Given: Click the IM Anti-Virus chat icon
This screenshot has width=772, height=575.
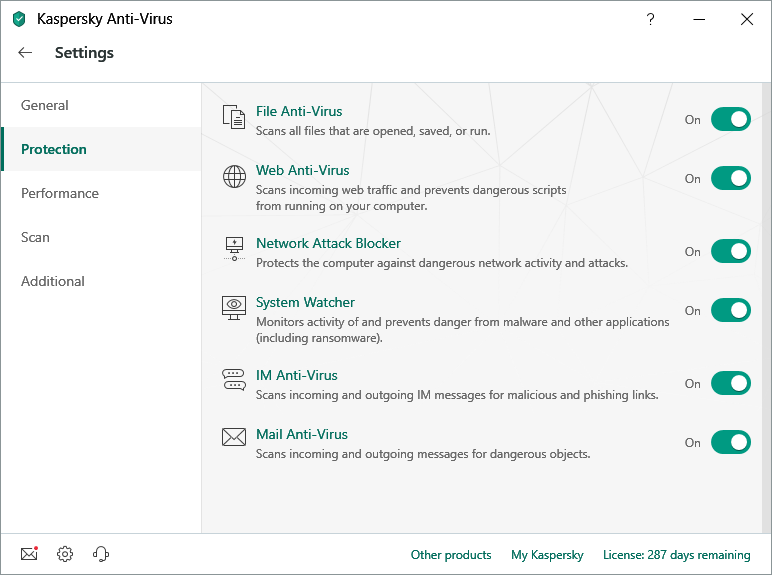Looking at the screenshot, I should (x=234, y=380).
